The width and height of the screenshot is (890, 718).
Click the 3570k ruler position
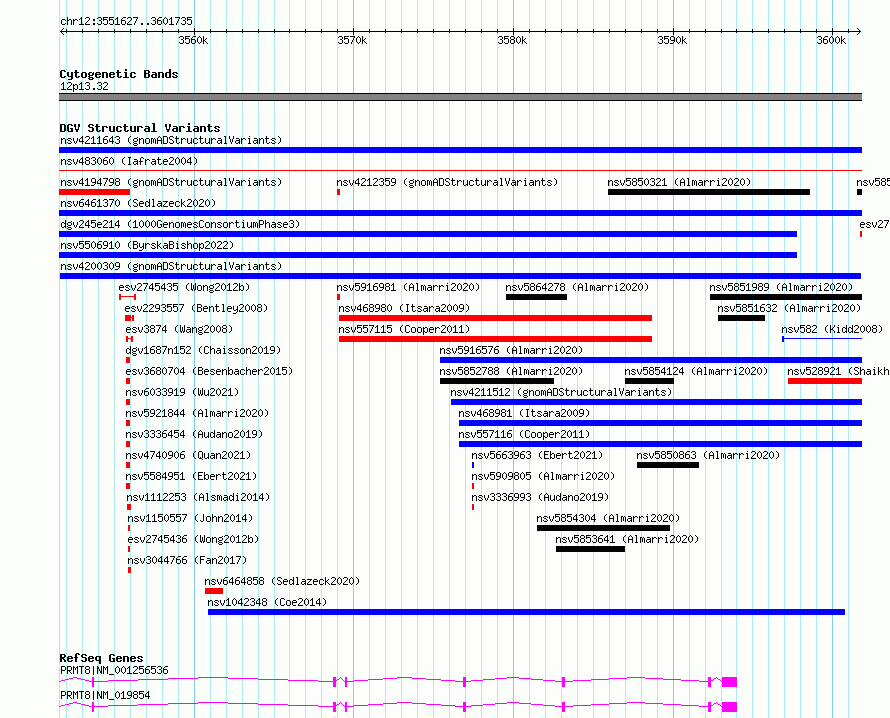tap(352, 40)
